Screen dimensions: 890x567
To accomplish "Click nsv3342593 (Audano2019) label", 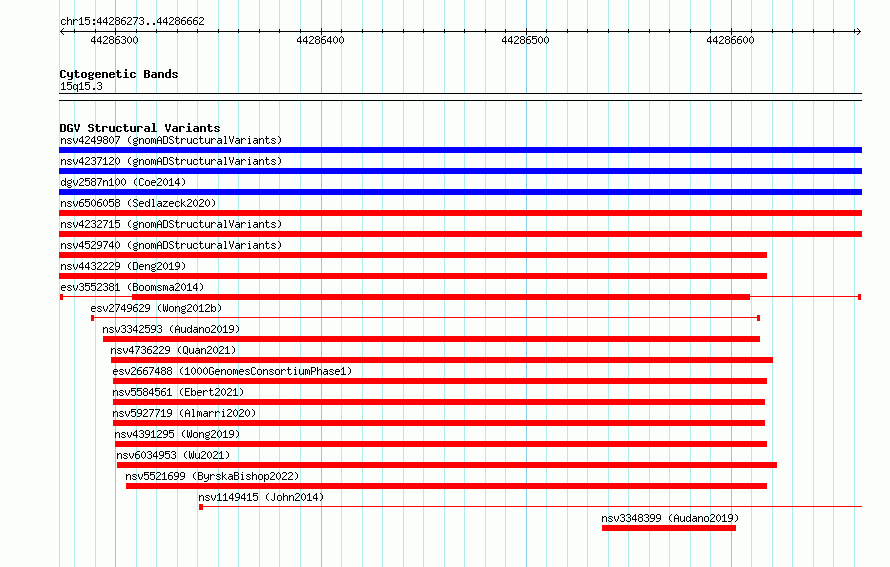I will click(x=171, y=329).
